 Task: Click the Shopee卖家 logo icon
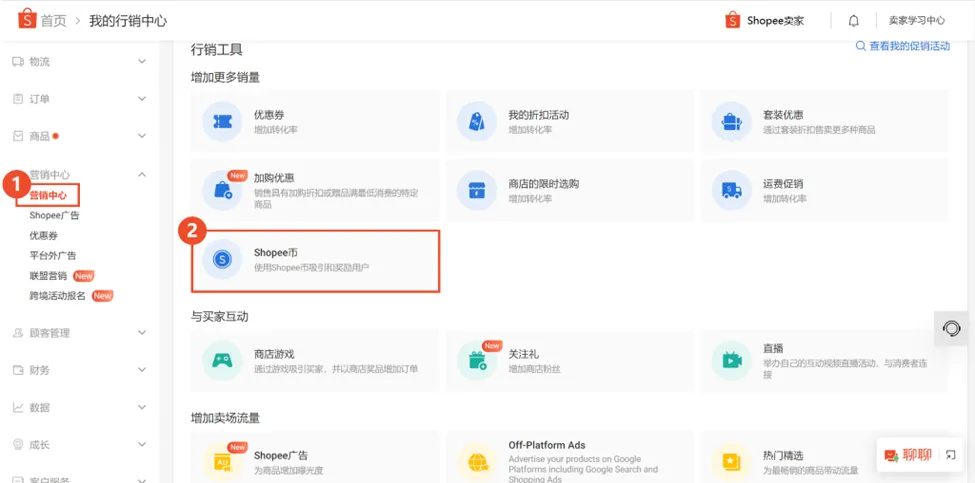[732, 21]
